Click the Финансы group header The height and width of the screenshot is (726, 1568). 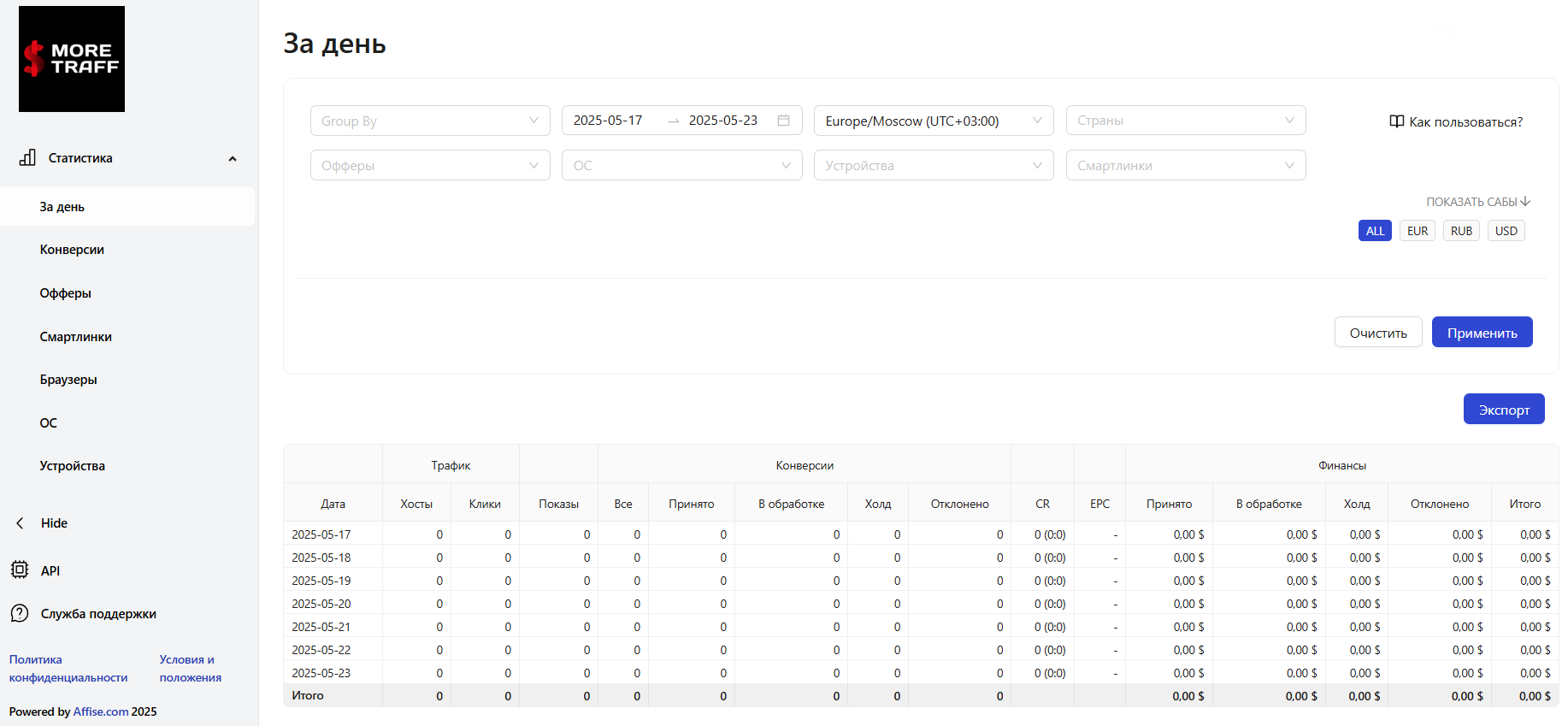tap(1342, 465)
